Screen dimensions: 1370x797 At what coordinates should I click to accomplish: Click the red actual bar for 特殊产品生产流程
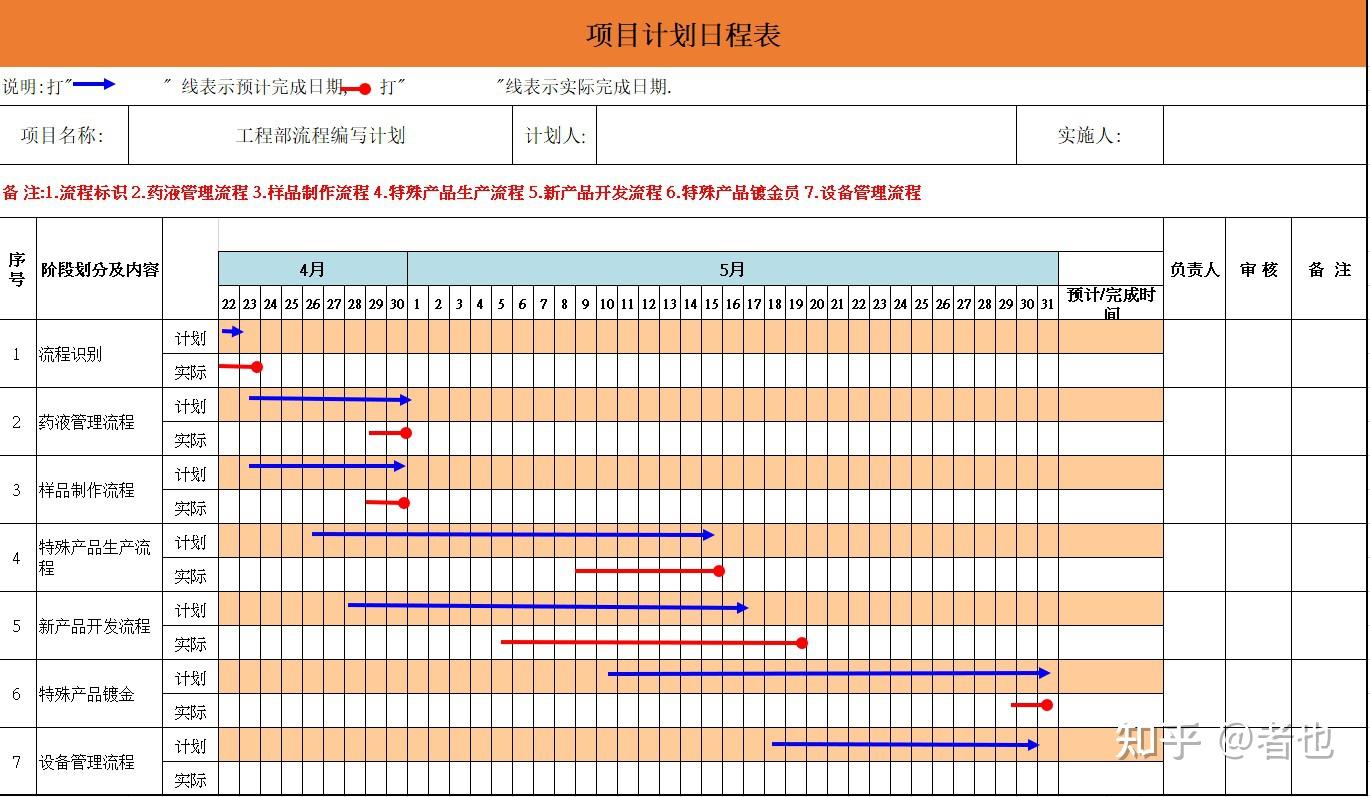[x=650, y=571]
